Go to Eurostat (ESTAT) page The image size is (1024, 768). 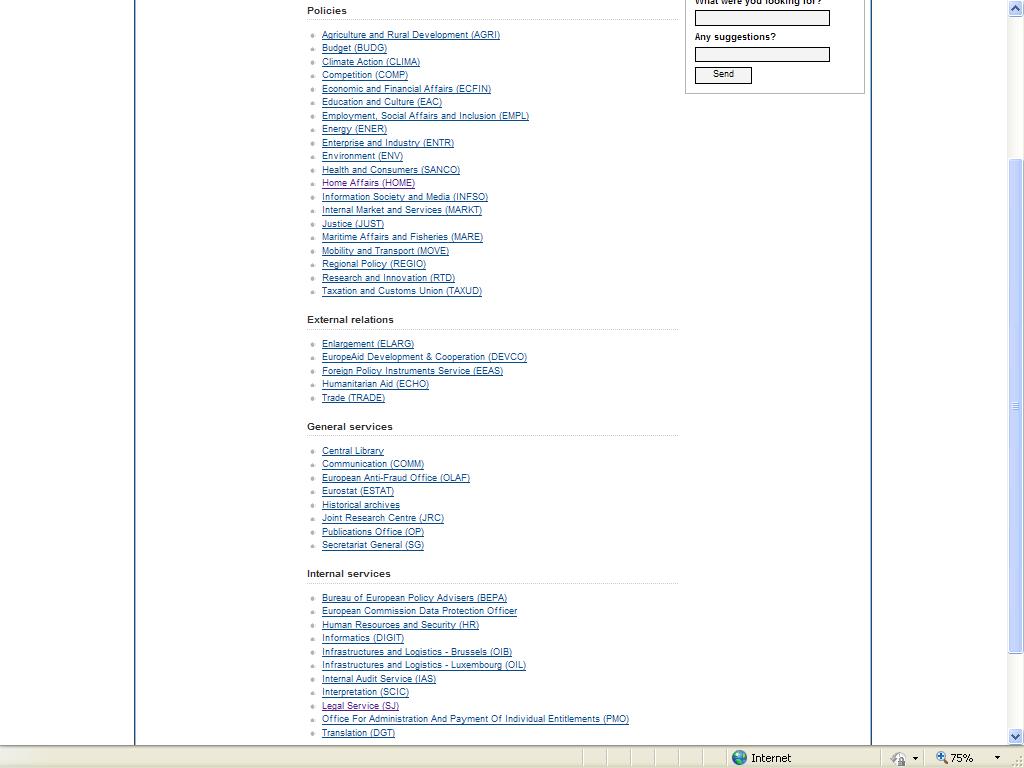coord(357,491)
